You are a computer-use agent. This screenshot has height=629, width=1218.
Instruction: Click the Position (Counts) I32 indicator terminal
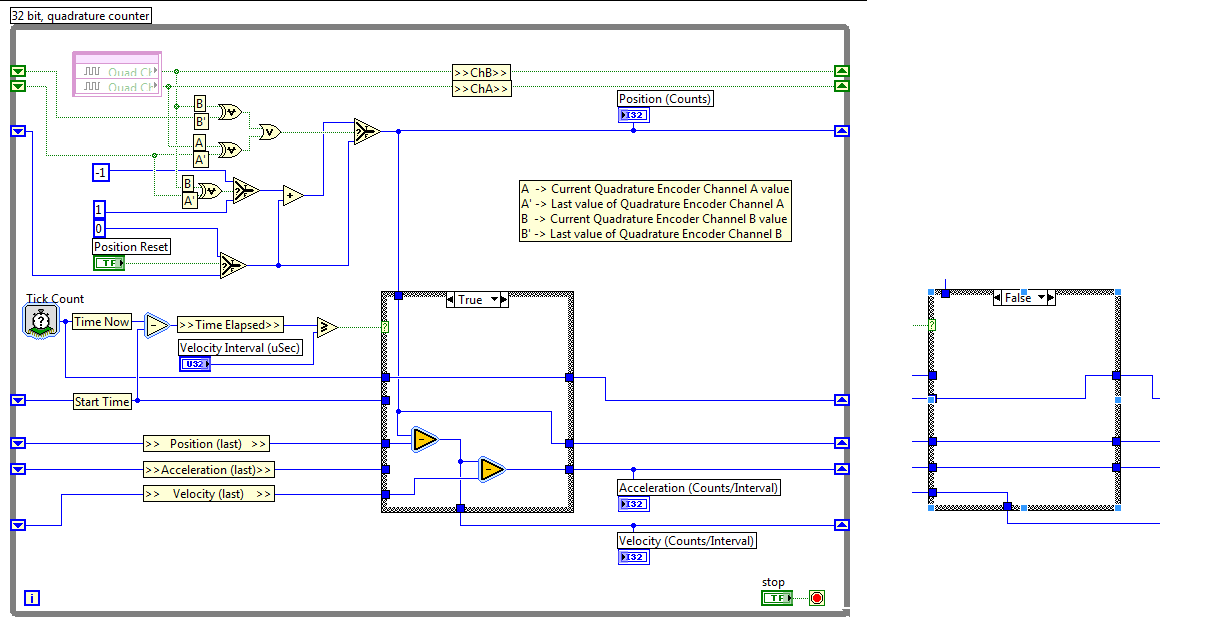coord(634,115)
